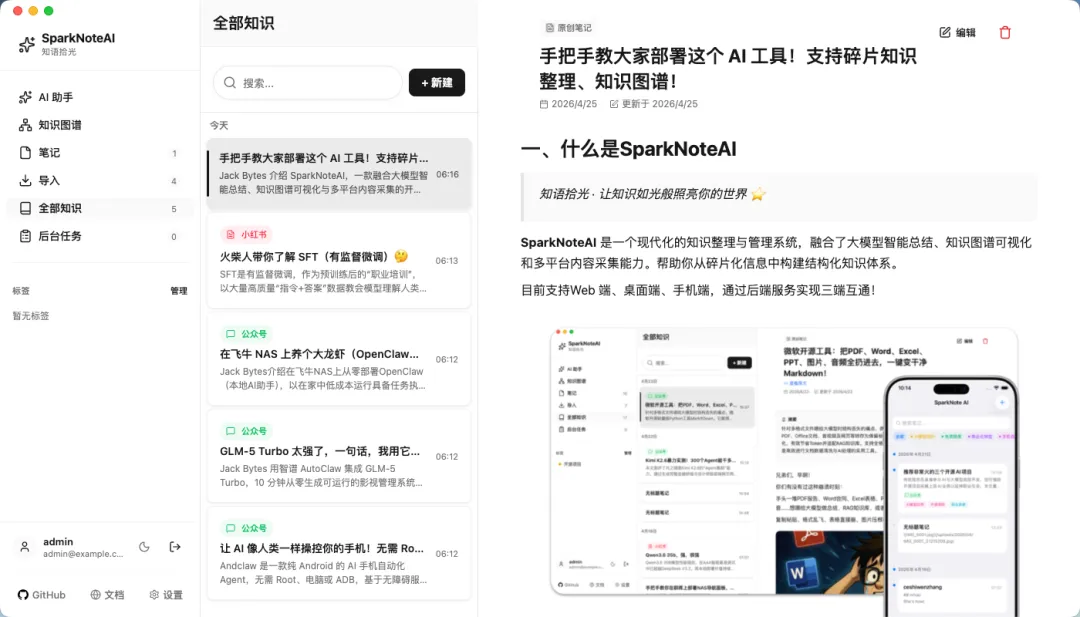Image resolution: width=1080 pixels, height=617 pixels.
Task: Open note 让 AI 像人类一样操控你的手机
Action: (x=340, y=554)
